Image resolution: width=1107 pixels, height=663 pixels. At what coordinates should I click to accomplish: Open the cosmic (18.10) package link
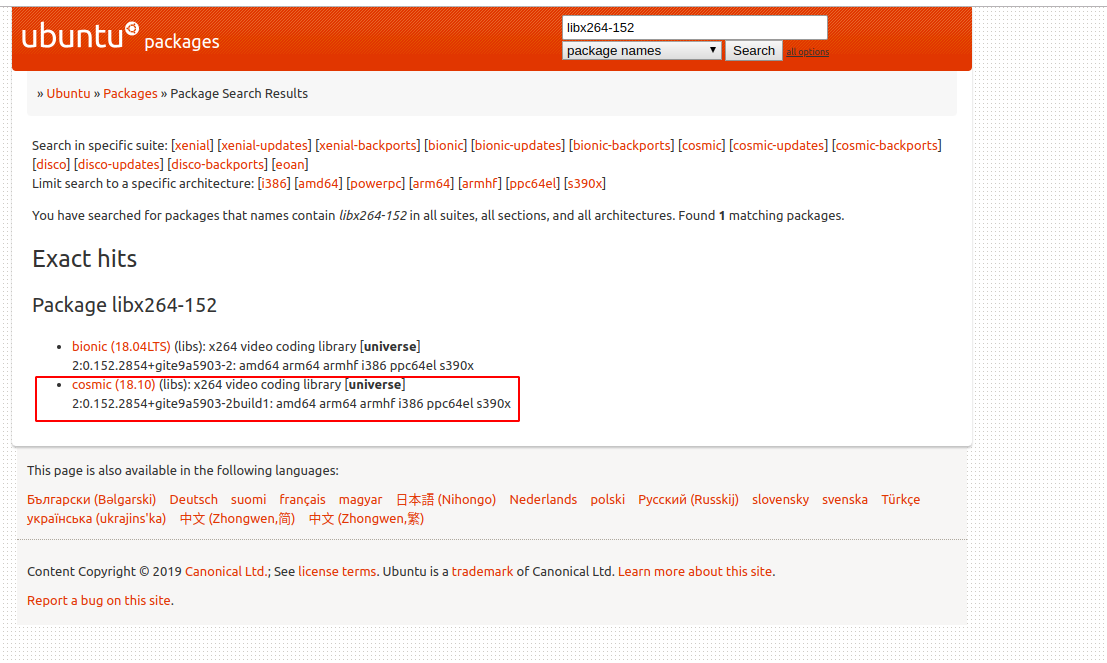tap(113, 385)
